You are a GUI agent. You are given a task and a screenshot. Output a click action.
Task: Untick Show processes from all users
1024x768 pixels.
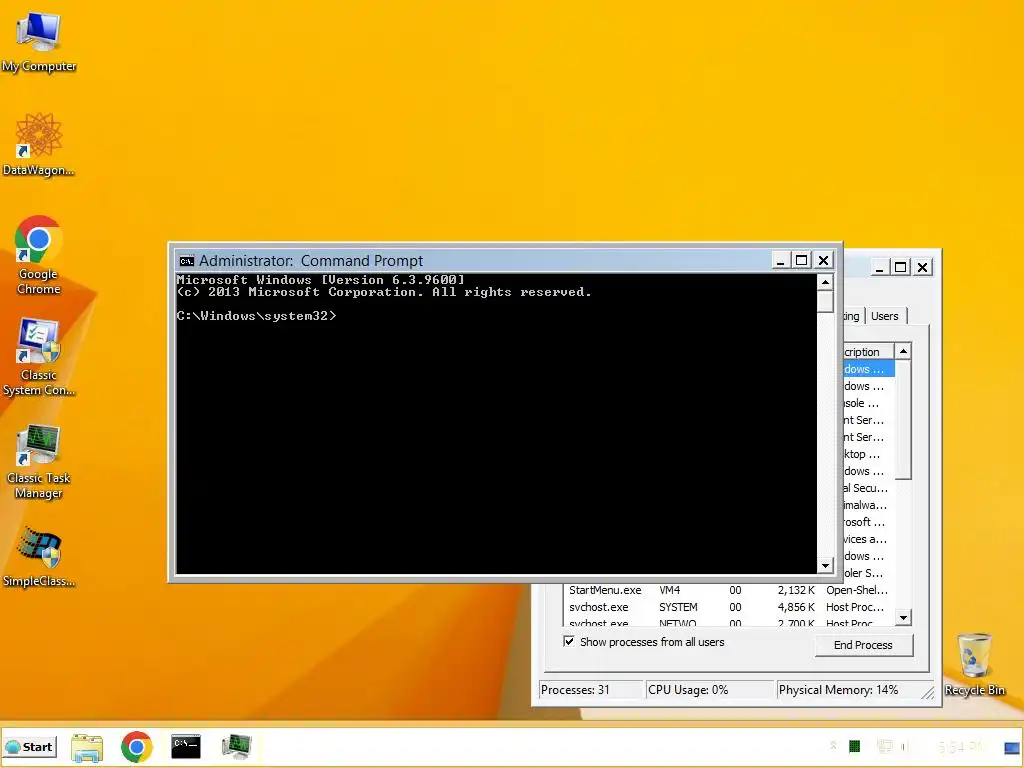point(569,641)
